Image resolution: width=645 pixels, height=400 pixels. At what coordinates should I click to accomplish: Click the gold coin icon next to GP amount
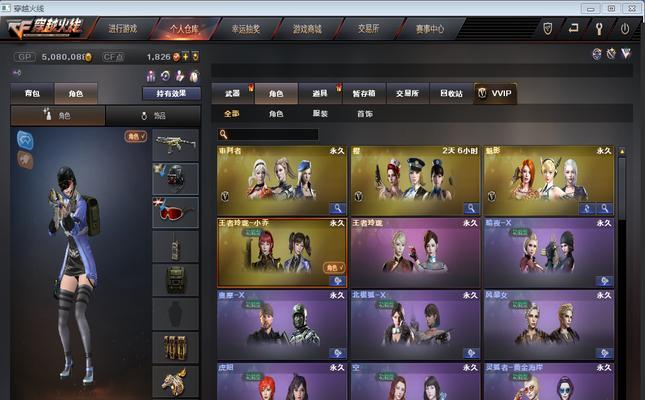click(88, 57)
